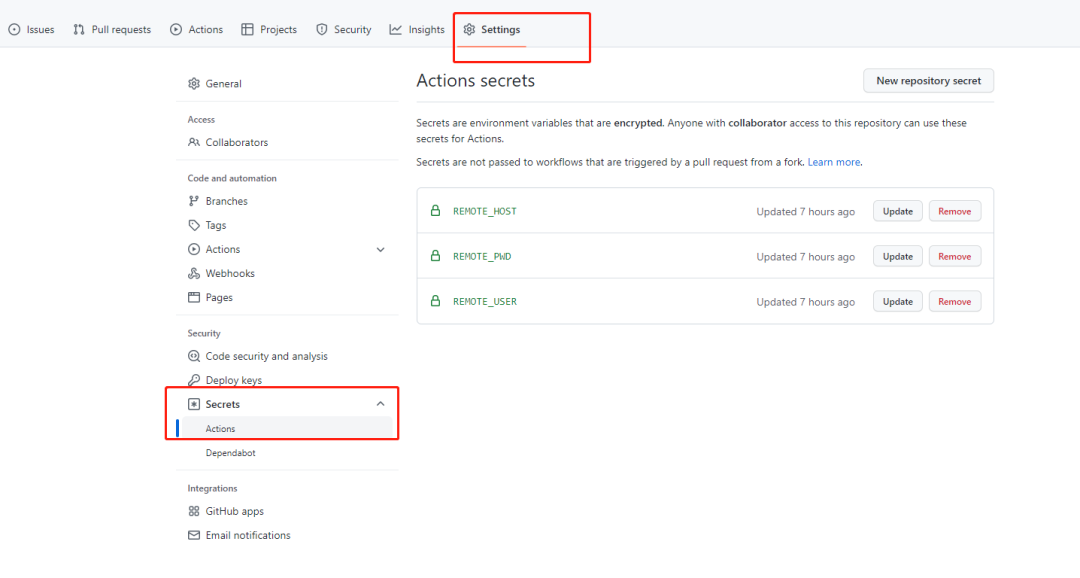Click the GitHub apps grid icon
The height and width of the screenshot is (578, 1080).
194,512
